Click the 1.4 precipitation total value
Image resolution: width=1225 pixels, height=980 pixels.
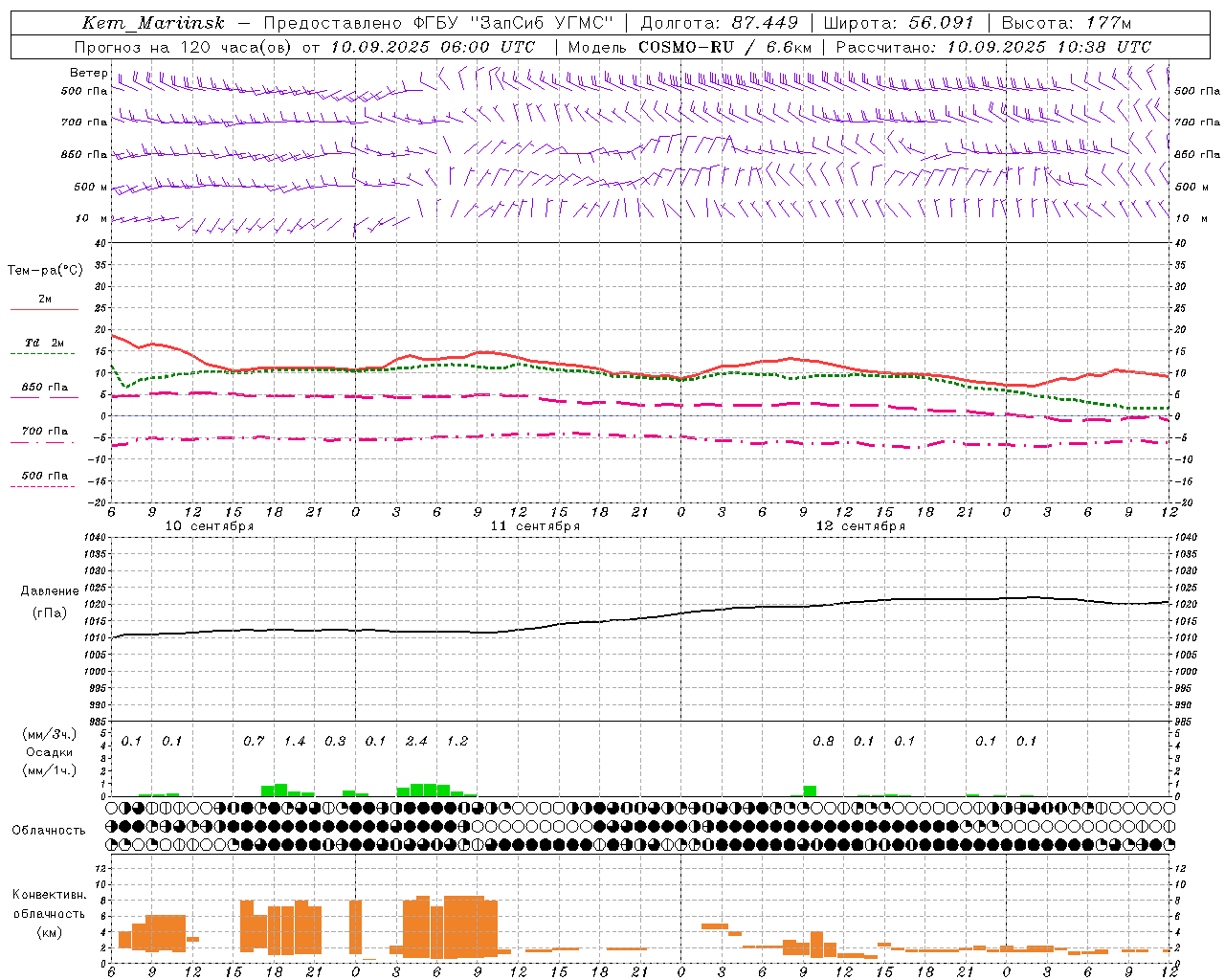coord(295,741)
